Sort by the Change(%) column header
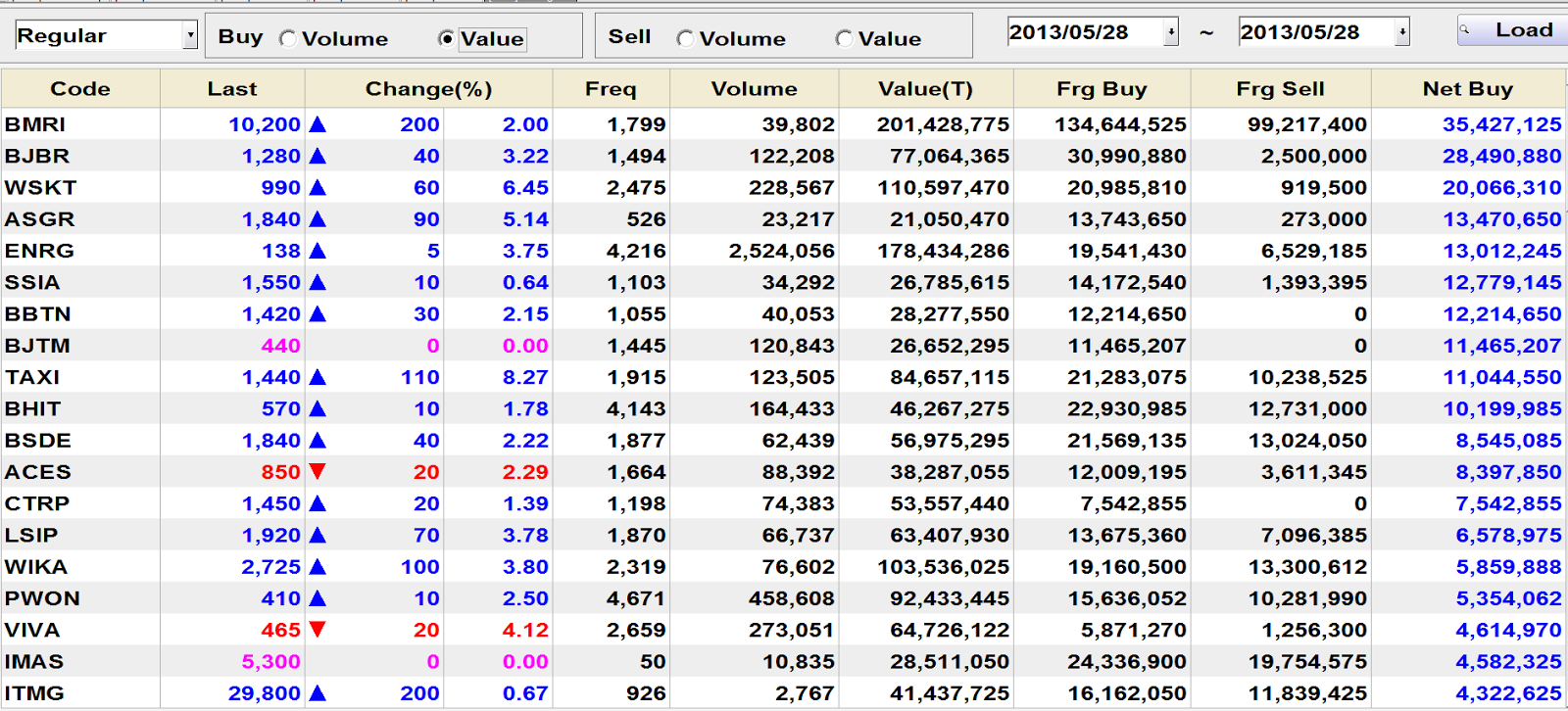Screen dimensions: 1568x711 [x=429, y=89]
